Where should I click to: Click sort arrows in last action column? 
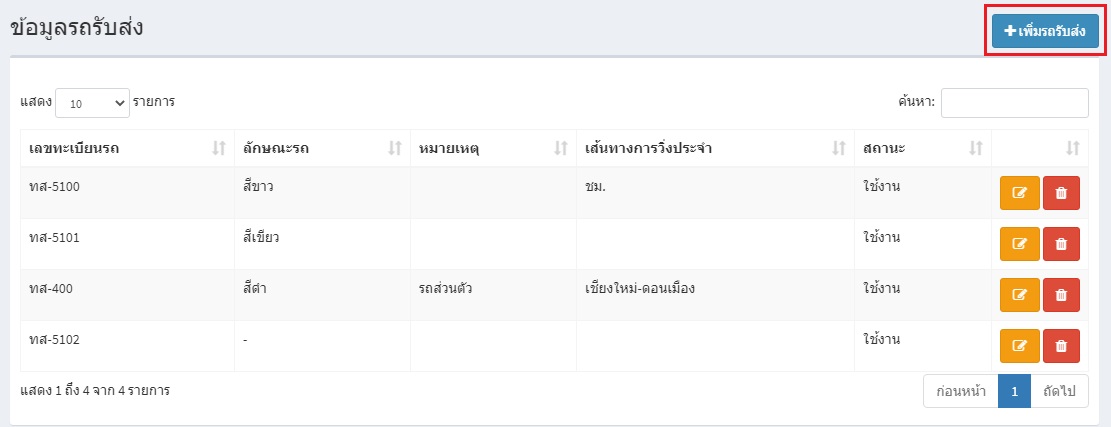tap(1073, 148)
